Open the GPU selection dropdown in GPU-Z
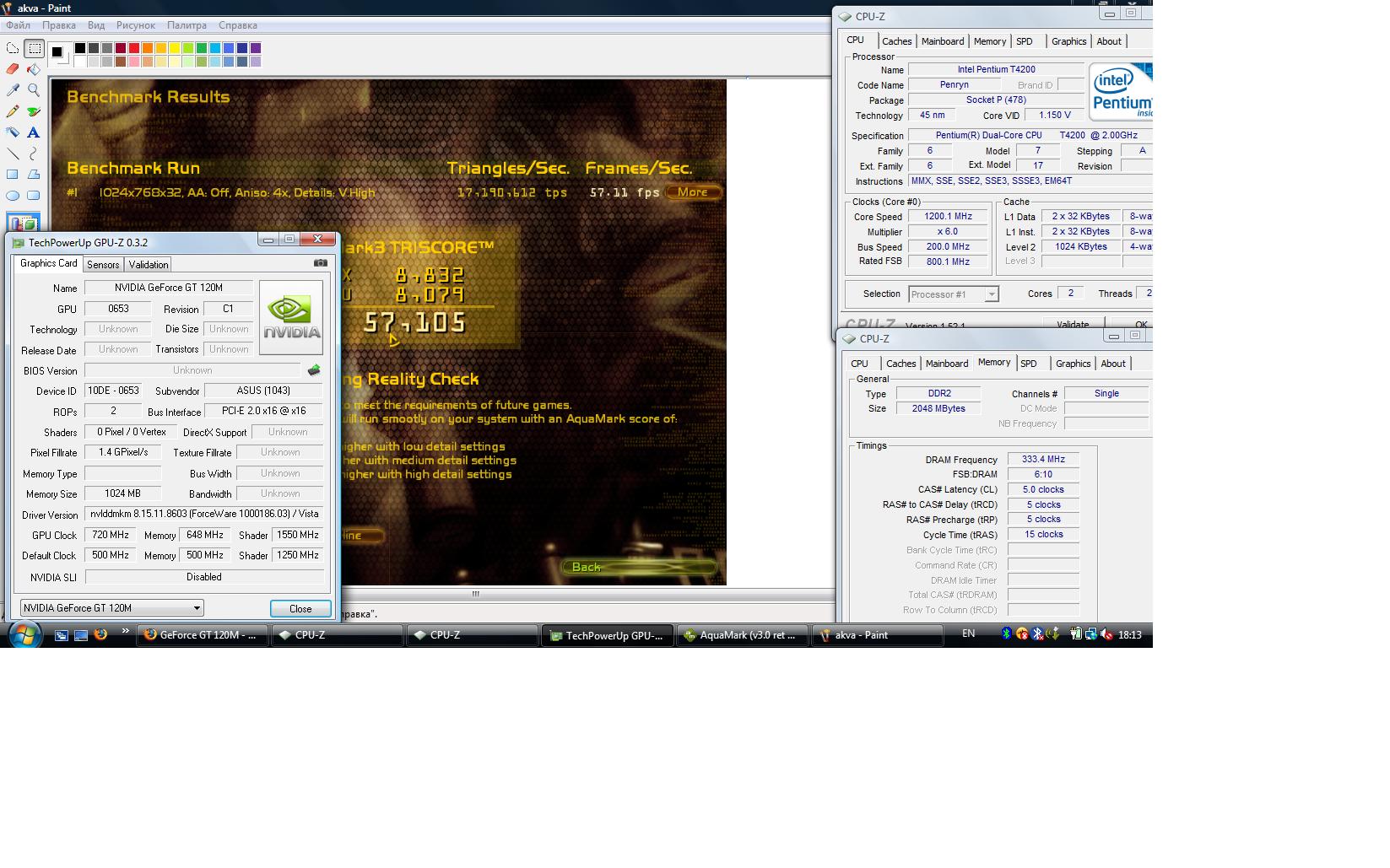 [112, 607]
